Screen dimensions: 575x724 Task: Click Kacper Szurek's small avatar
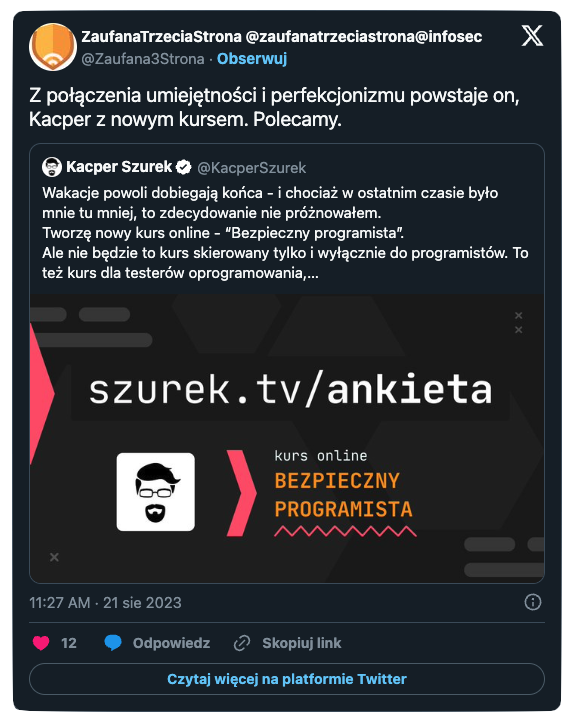click(52, 167)
